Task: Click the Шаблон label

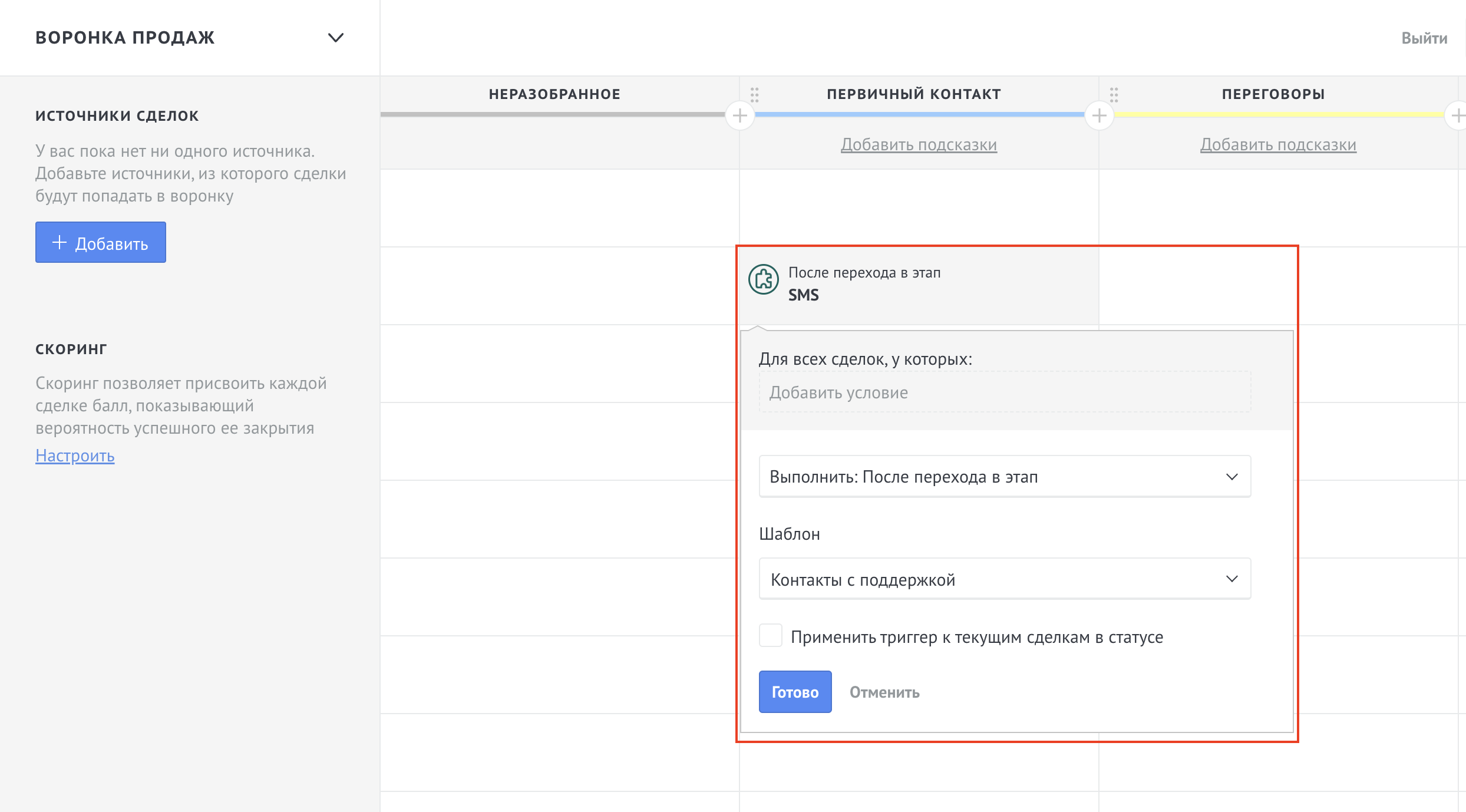Action: (x=790, y=534)
